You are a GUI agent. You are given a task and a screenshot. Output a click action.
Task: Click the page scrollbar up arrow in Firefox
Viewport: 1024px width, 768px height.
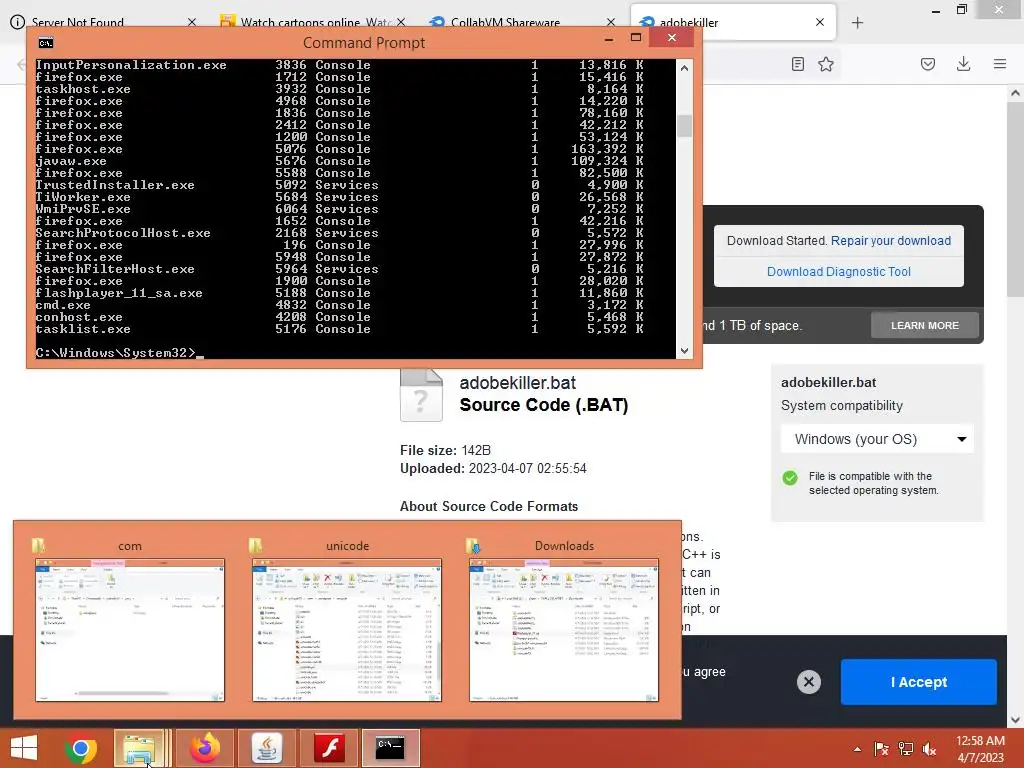pos(1015,93)
